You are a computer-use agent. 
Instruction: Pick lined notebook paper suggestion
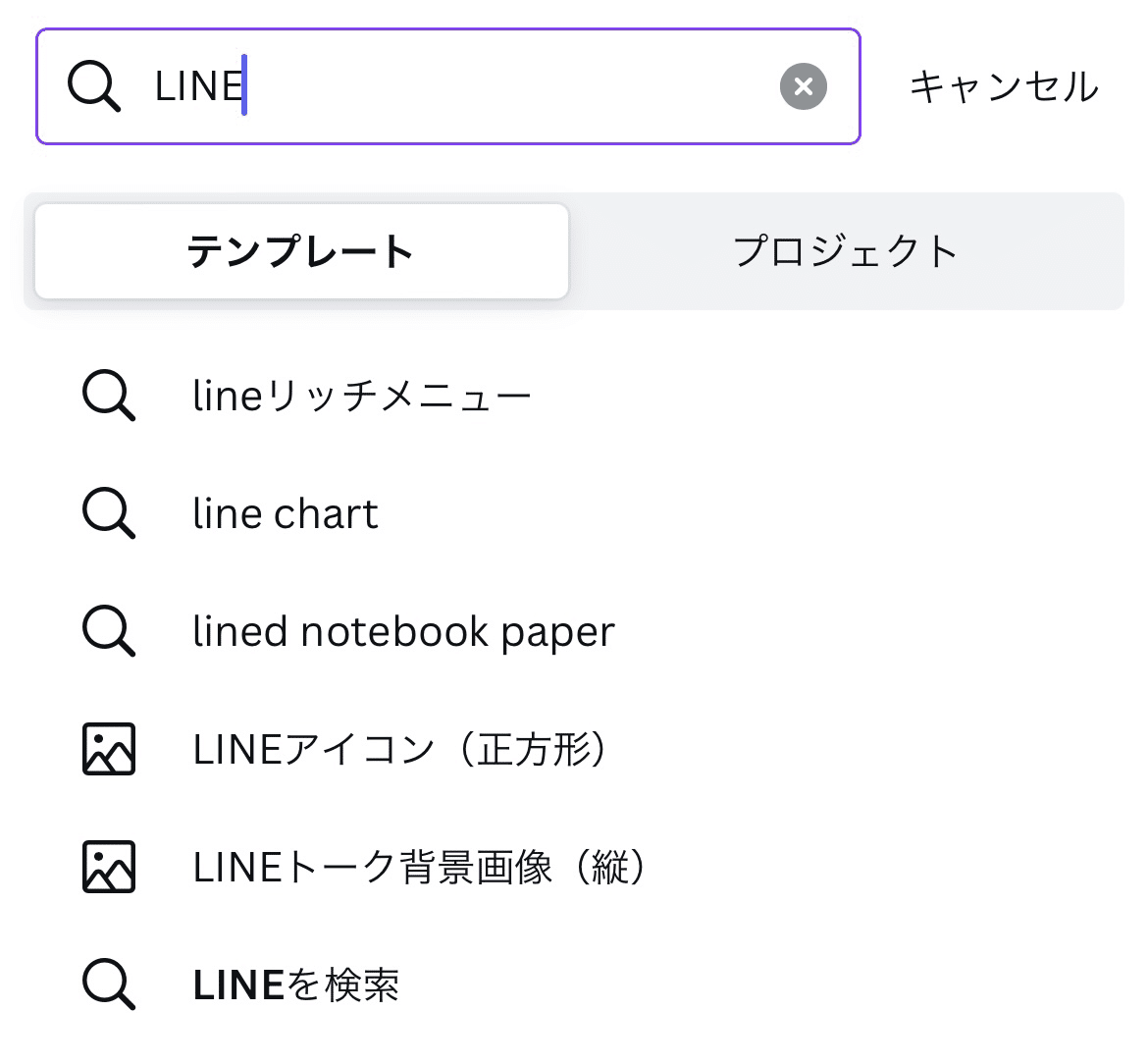click(x=403, y=631)
